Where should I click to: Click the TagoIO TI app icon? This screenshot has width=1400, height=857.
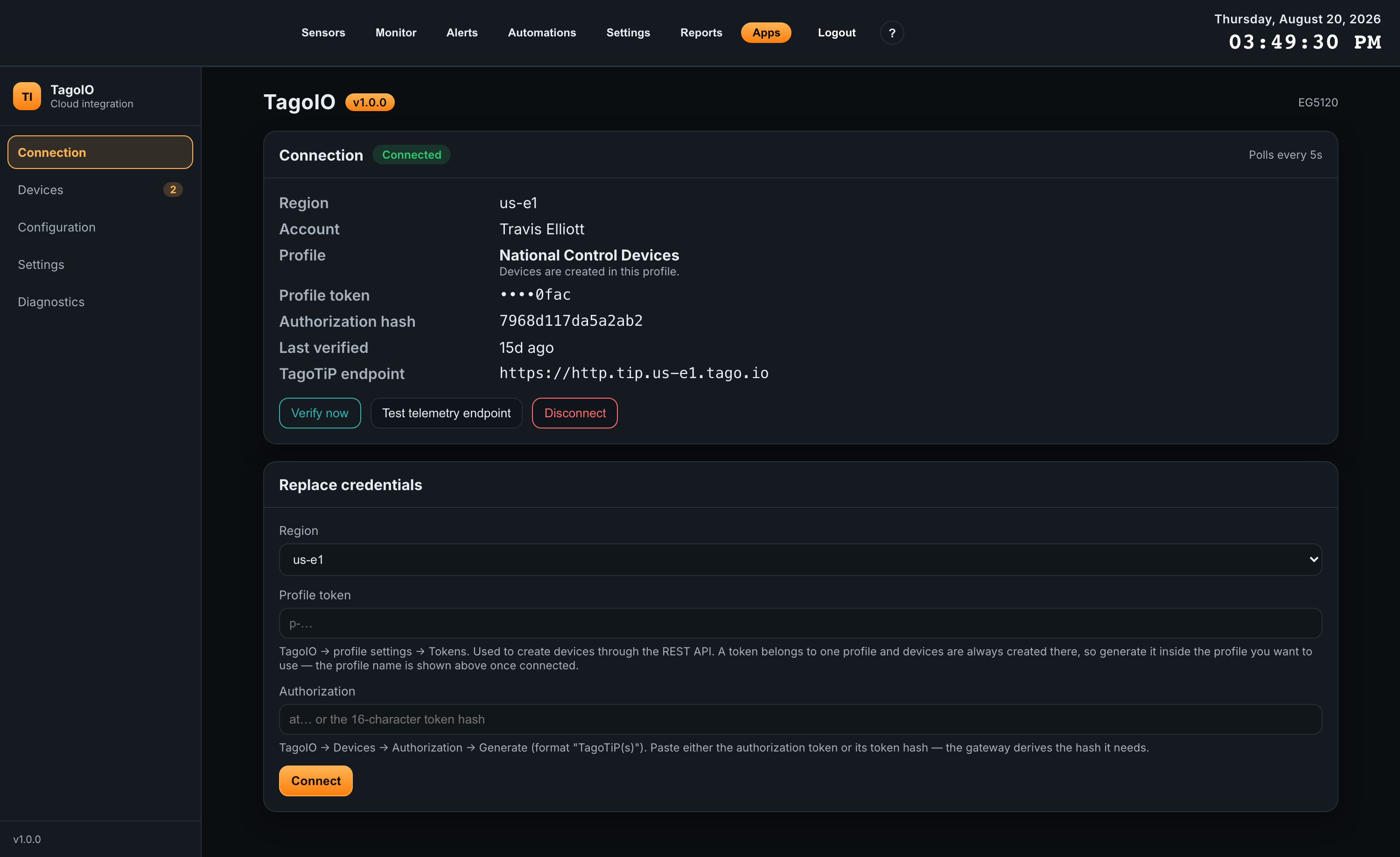tap(27, 96)
